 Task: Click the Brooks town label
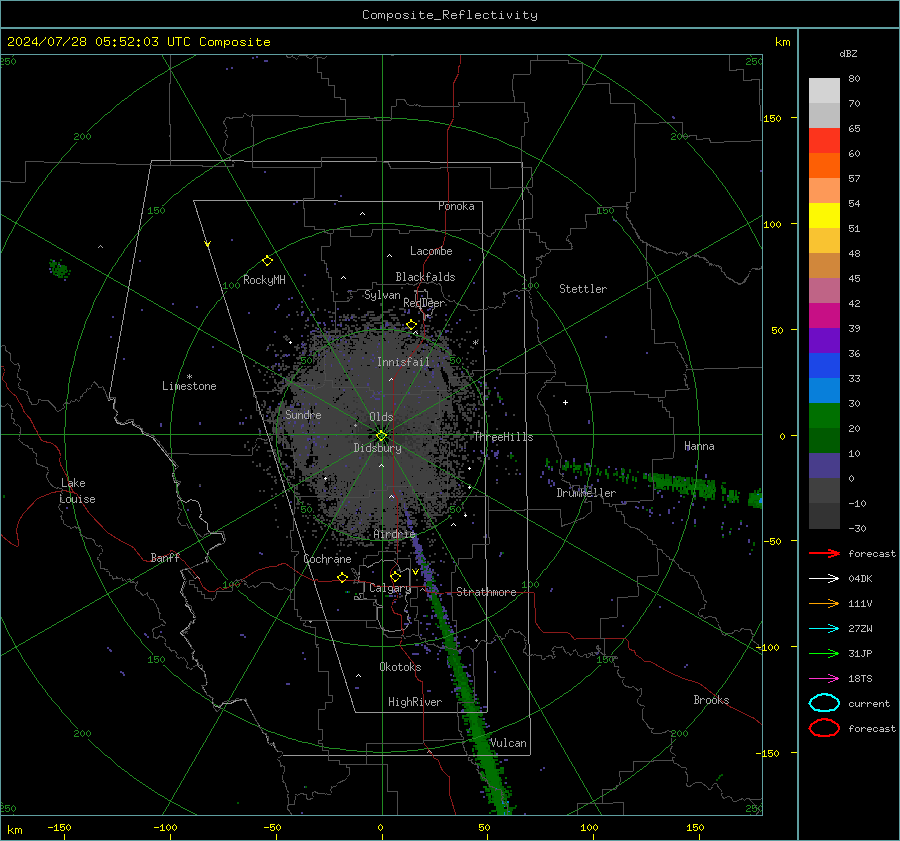coord(711,700)
